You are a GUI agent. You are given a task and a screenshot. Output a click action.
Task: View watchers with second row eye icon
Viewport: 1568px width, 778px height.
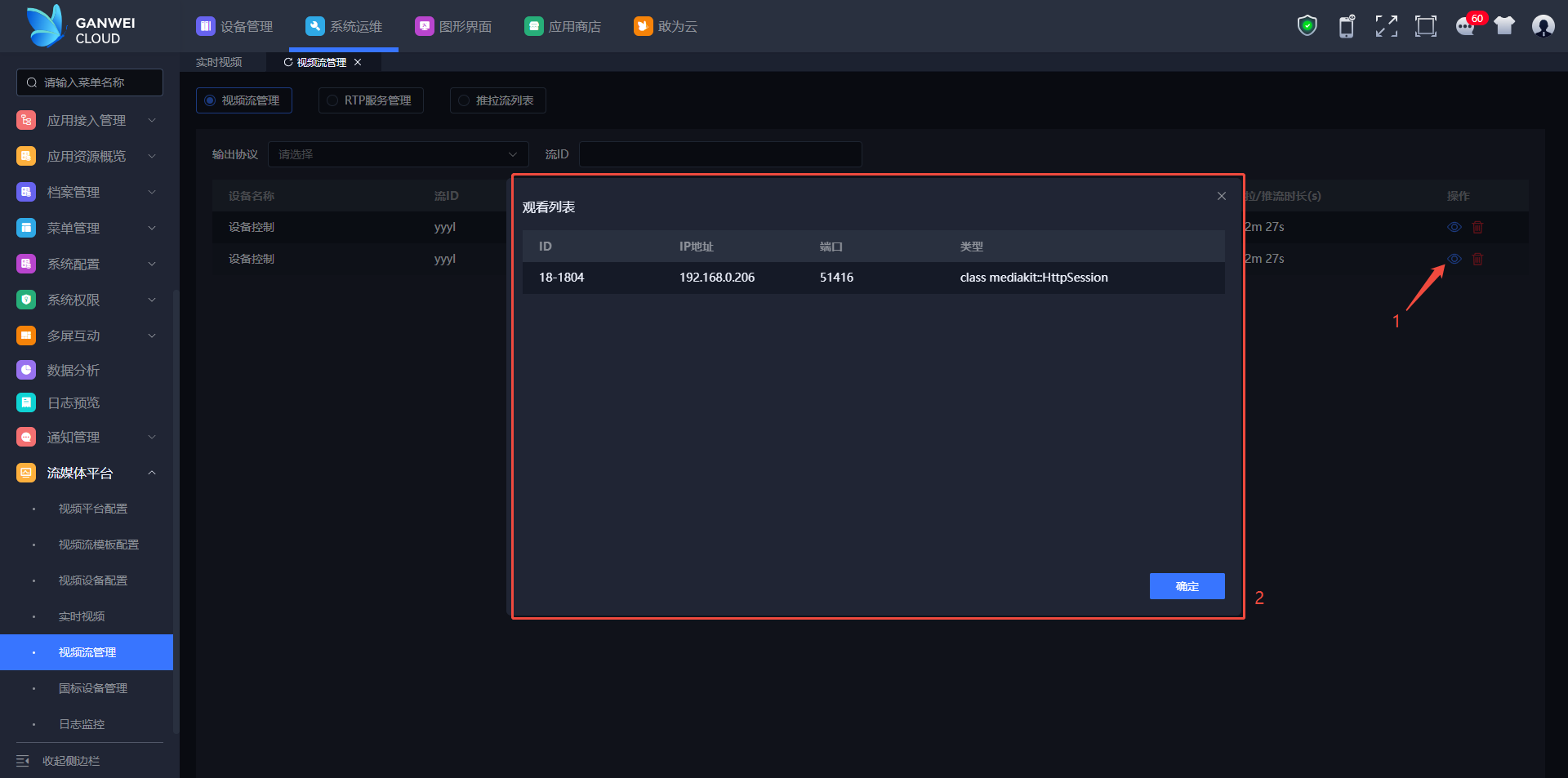click(1454, 259)
